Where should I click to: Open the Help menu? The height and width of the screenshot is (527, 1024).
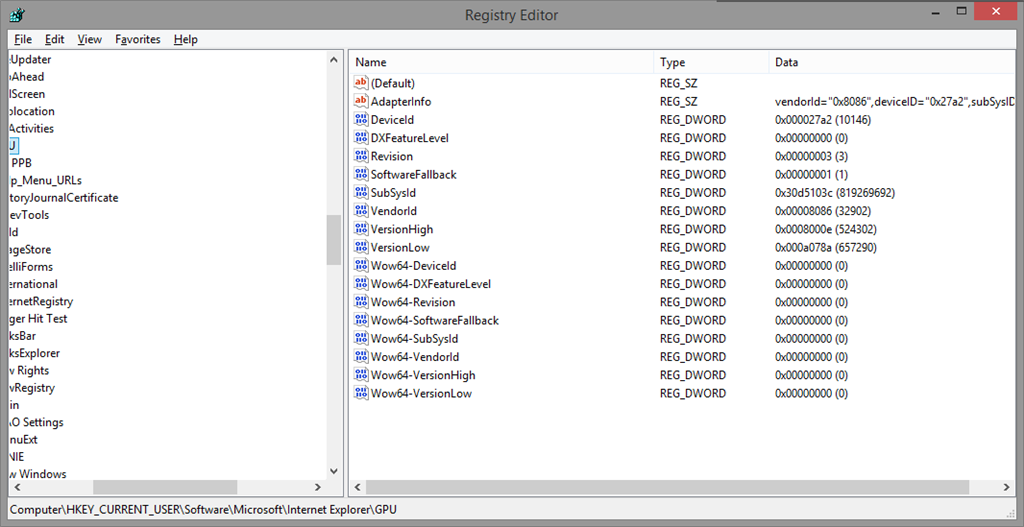tap(185, 39)
